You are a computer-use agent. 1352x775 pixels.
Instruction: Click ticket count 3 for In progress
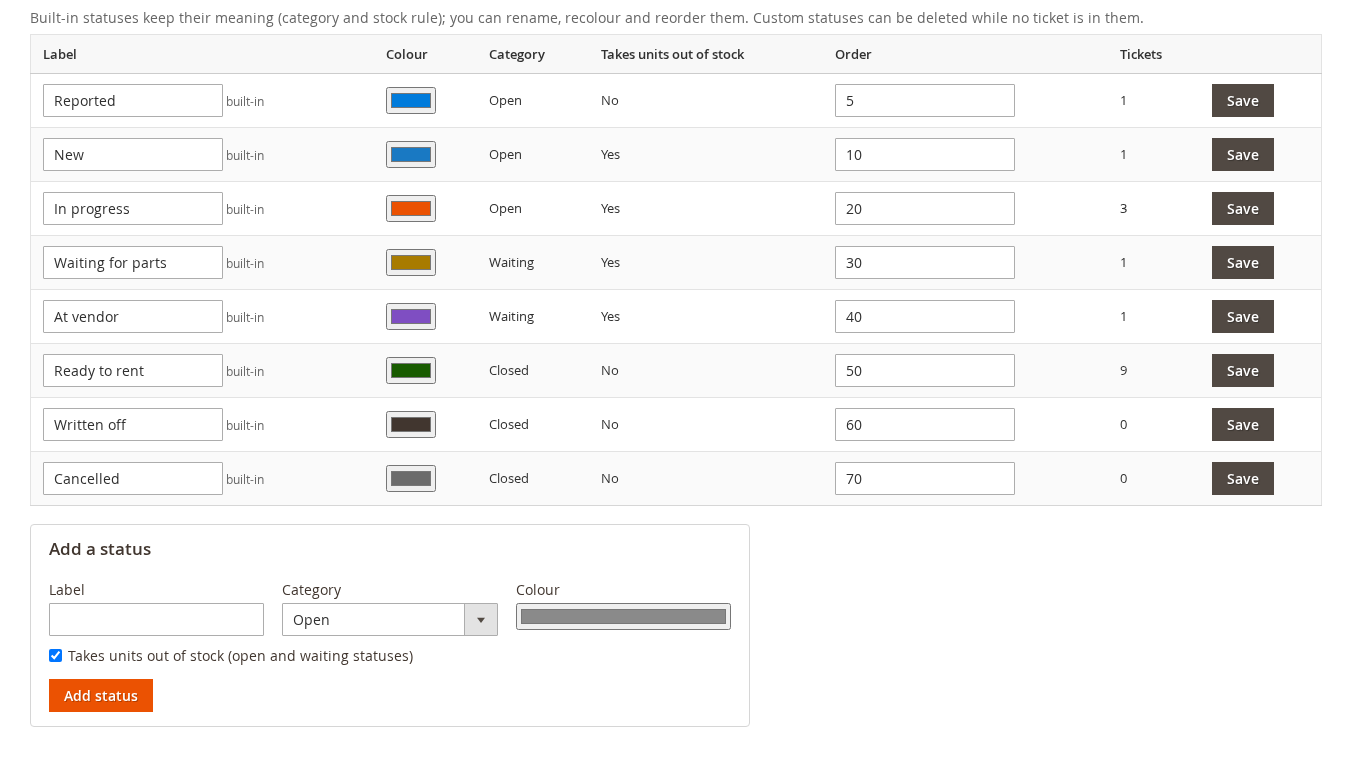(1124, 209)
